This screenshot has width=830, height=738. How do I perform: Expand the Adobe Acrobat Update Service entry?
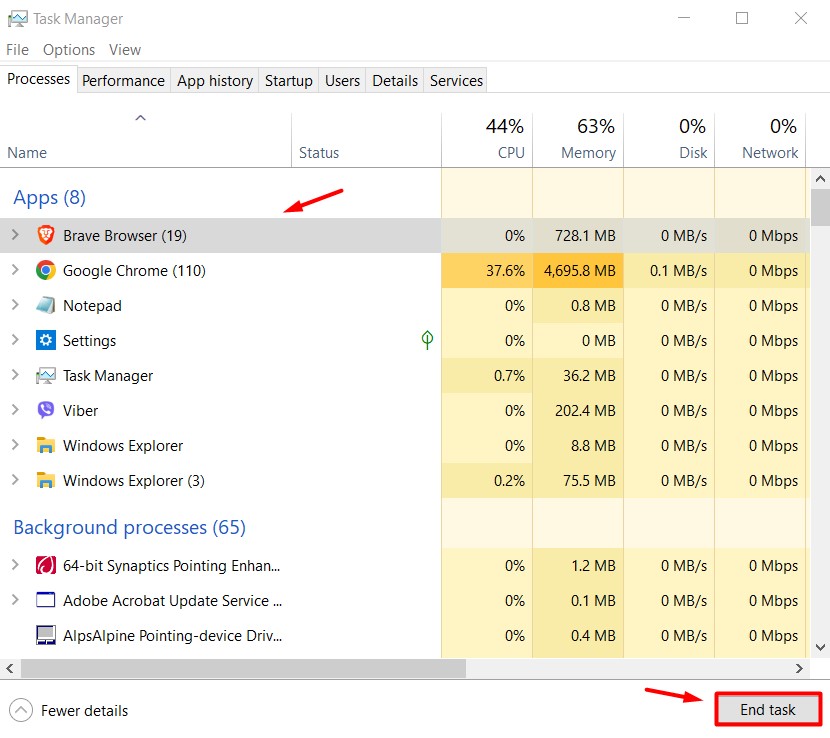[x=15, y=600]
